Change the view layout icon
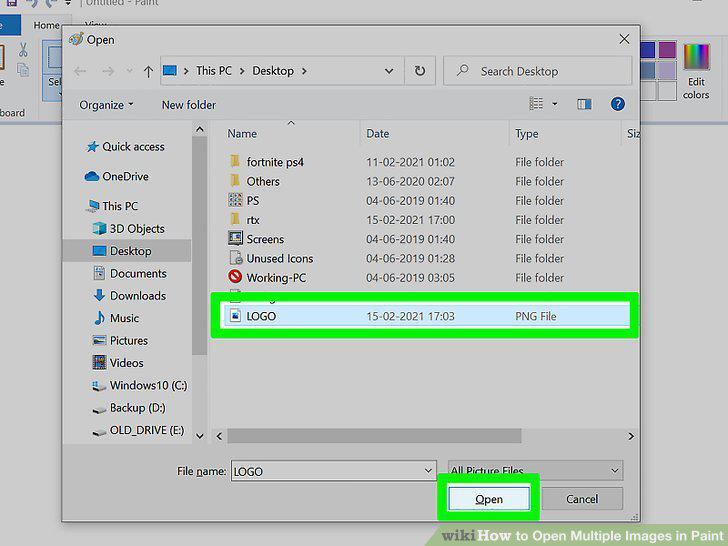Screen dimensions: 728x546 coord(536,104)
